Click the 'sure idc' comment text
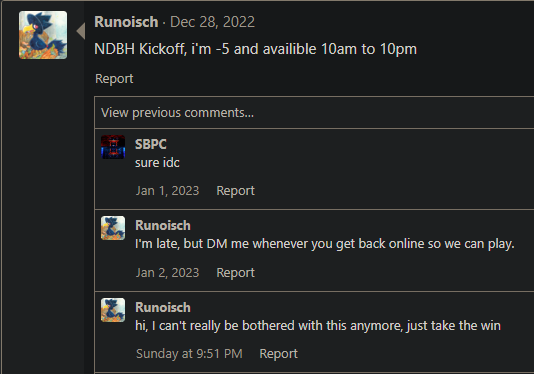This screenshot has height=374, width=534. 157,163
